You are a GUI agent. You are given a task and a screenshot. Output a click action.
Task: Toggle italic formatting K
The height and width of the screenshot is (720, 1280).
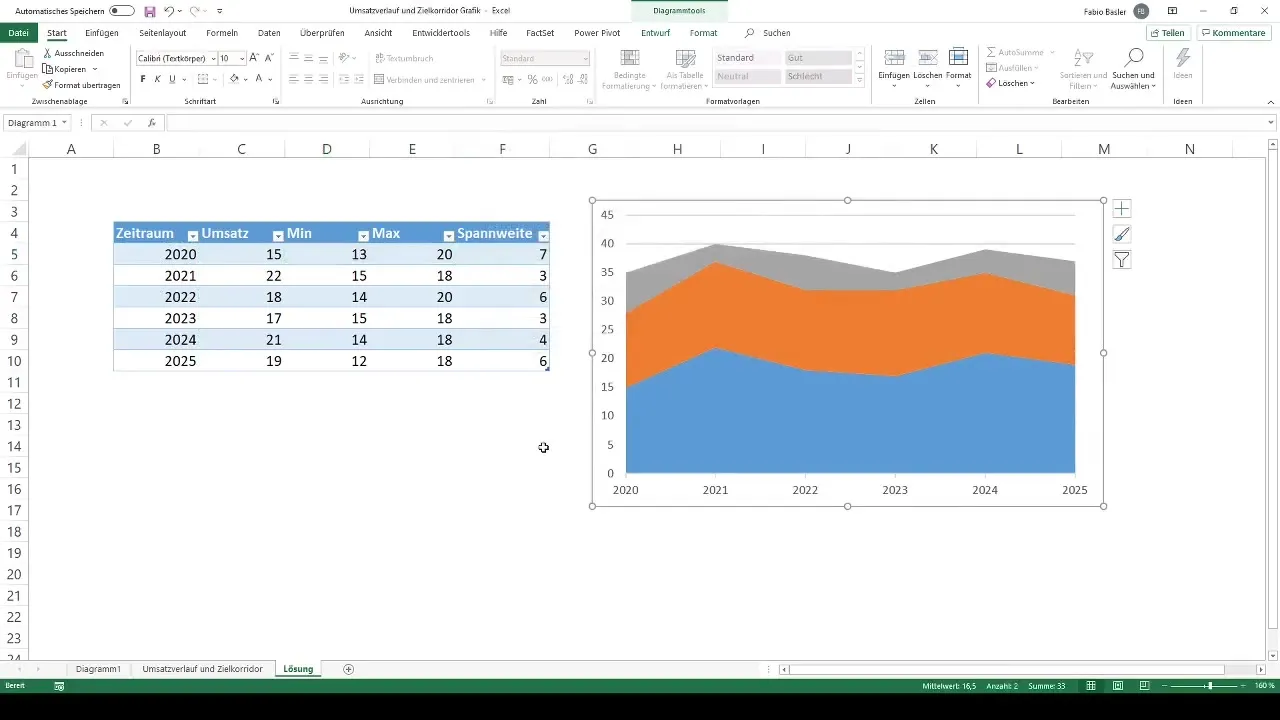157,79
